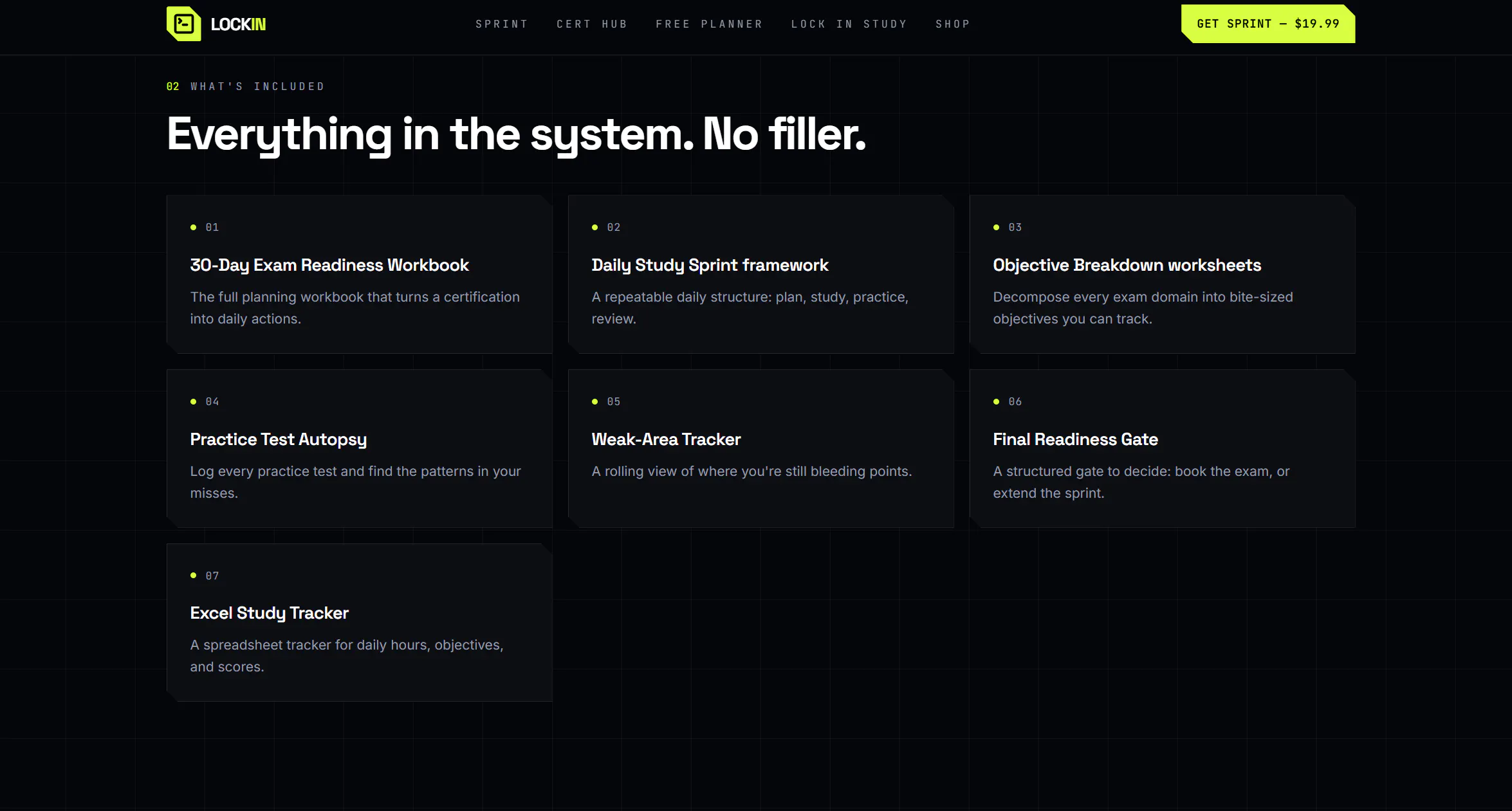Select the Excel Study Tracker title
This screenshot has width=1512, height=811.
269,613
